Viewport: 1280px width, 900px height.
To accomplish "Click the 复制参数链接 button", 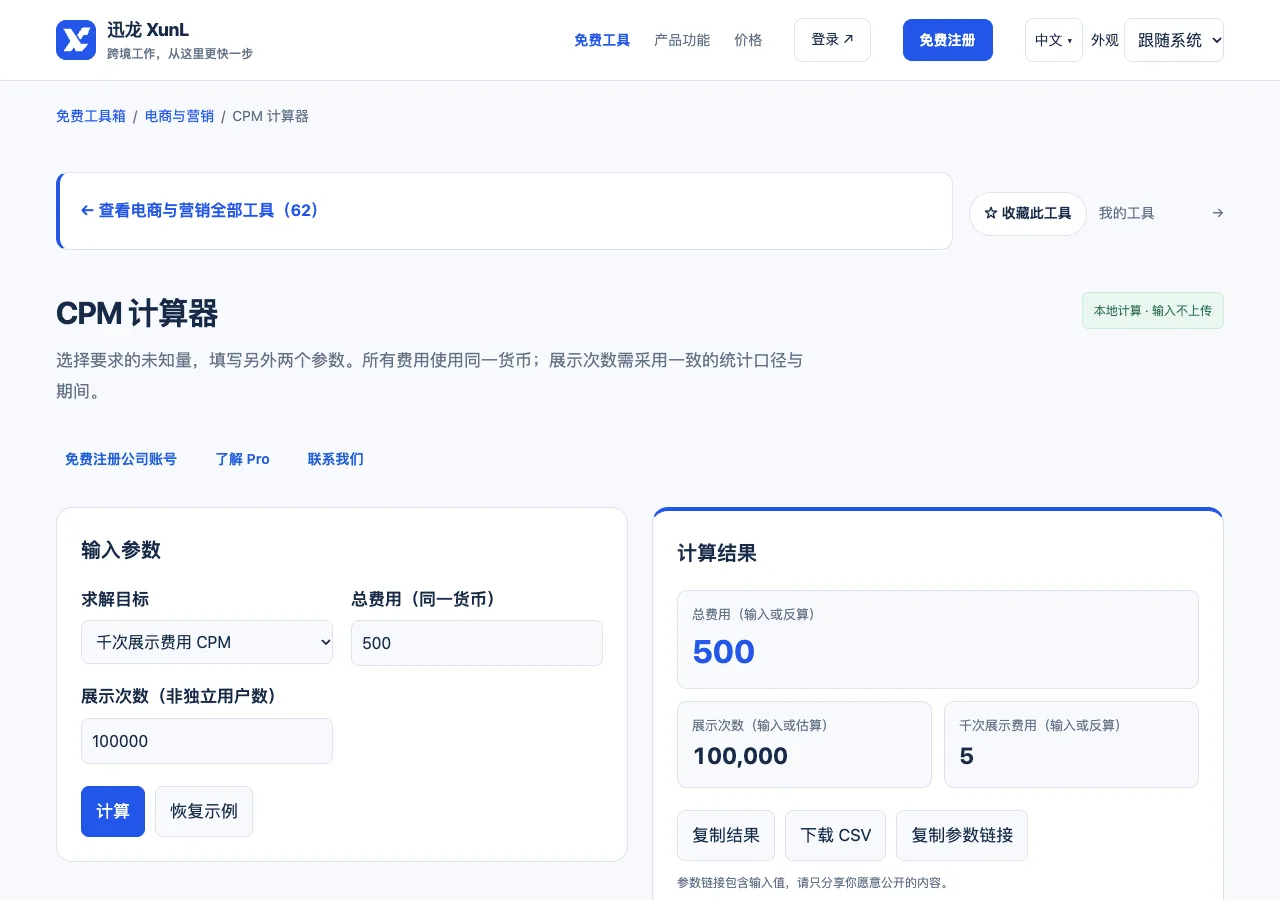I will (962, 835).
